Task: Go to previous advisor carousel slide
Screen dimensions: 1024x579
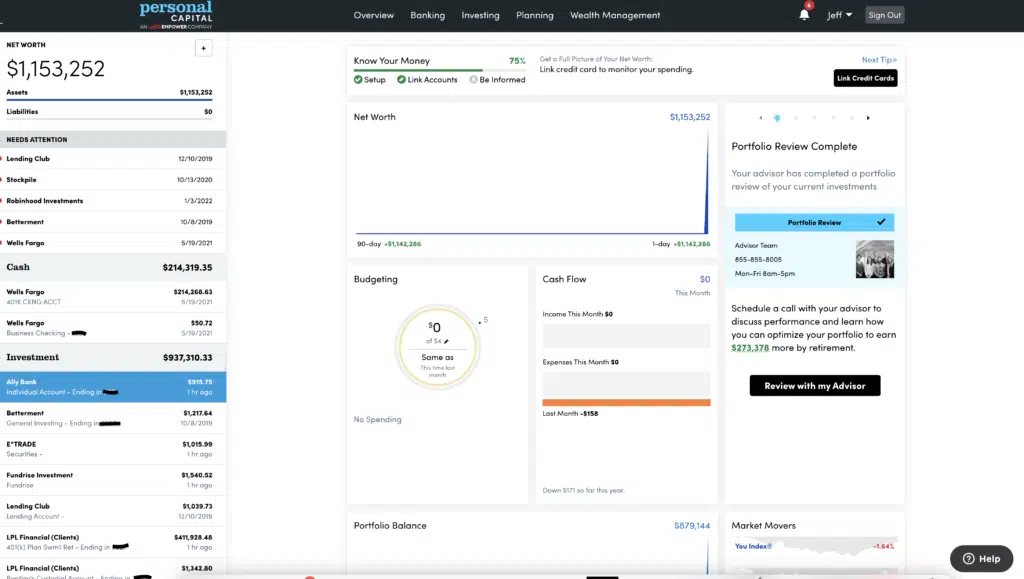Action: [761, 118]
